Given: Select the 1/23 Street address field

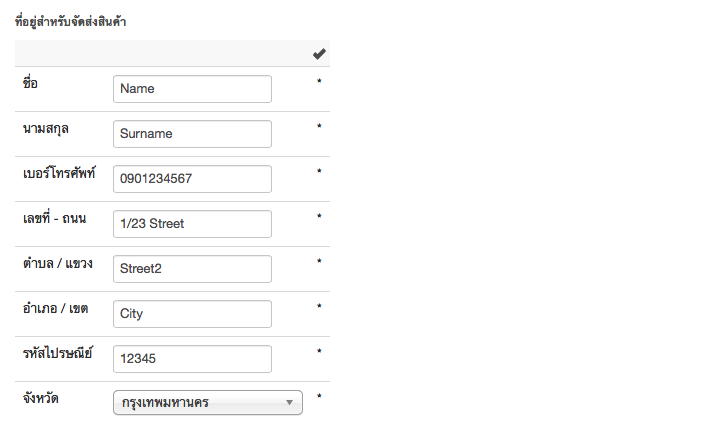Looking at the screenshot, I should click(192, 224).
